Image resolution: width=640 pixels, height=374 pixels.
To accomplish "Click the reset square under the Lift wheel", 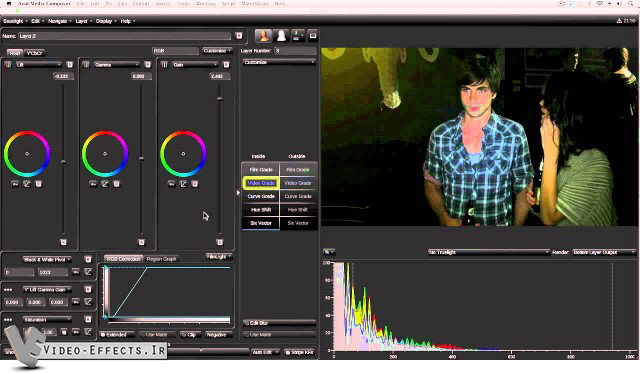I will point(38,184).
